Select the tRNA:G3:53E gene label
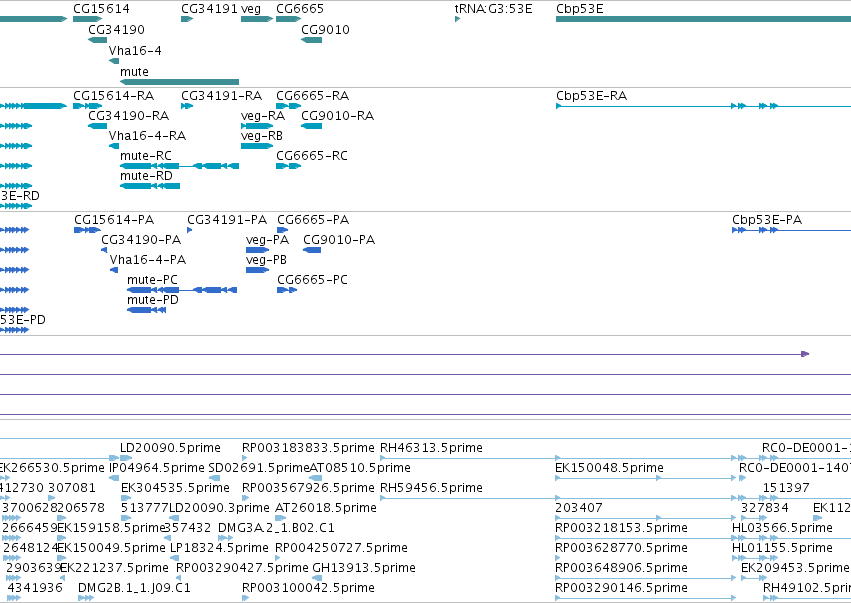This screenshot has height=603, width=851. point(493,9)
